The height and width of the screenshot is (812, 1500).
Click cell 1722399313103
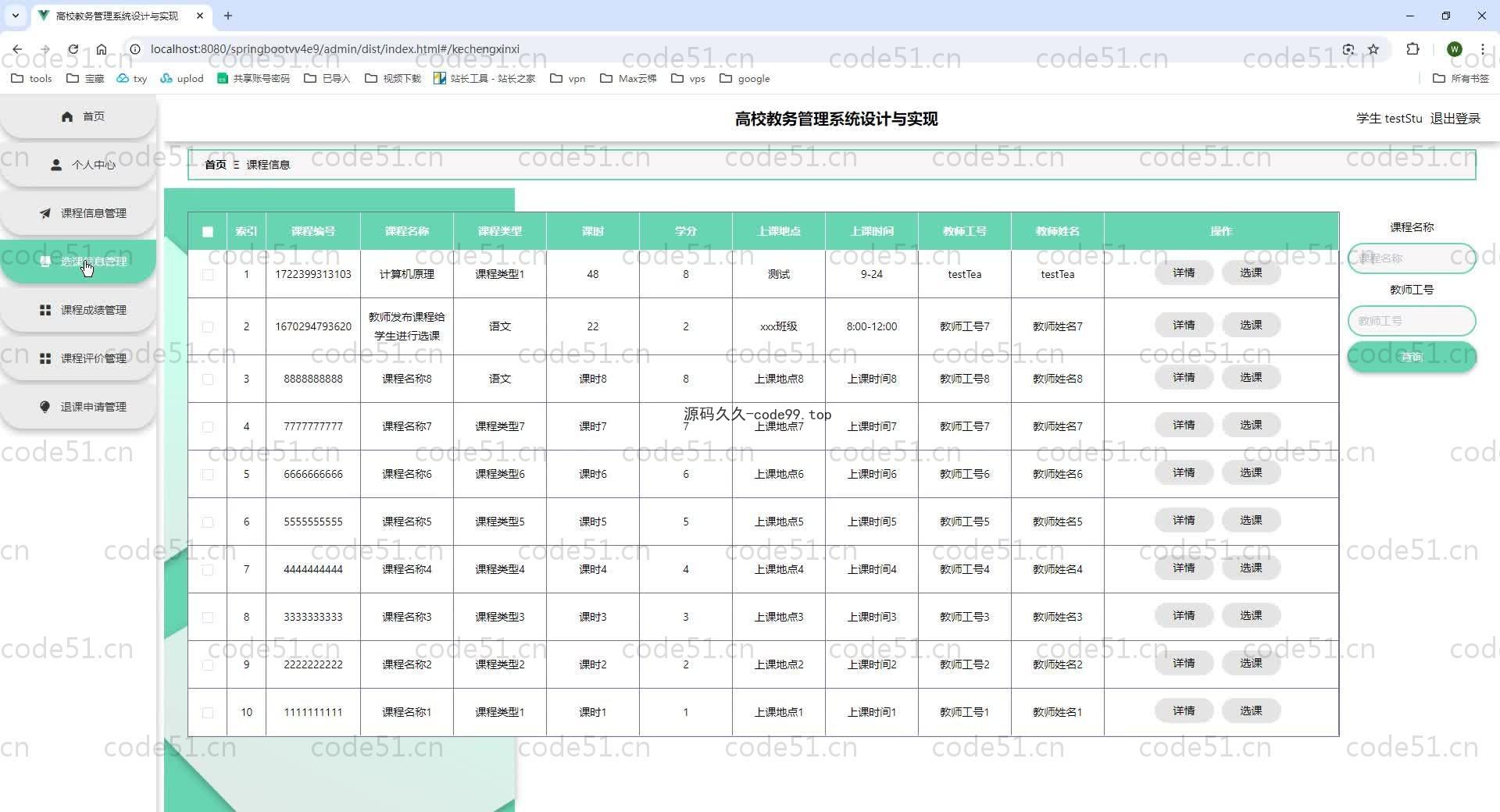click(313, 274)
